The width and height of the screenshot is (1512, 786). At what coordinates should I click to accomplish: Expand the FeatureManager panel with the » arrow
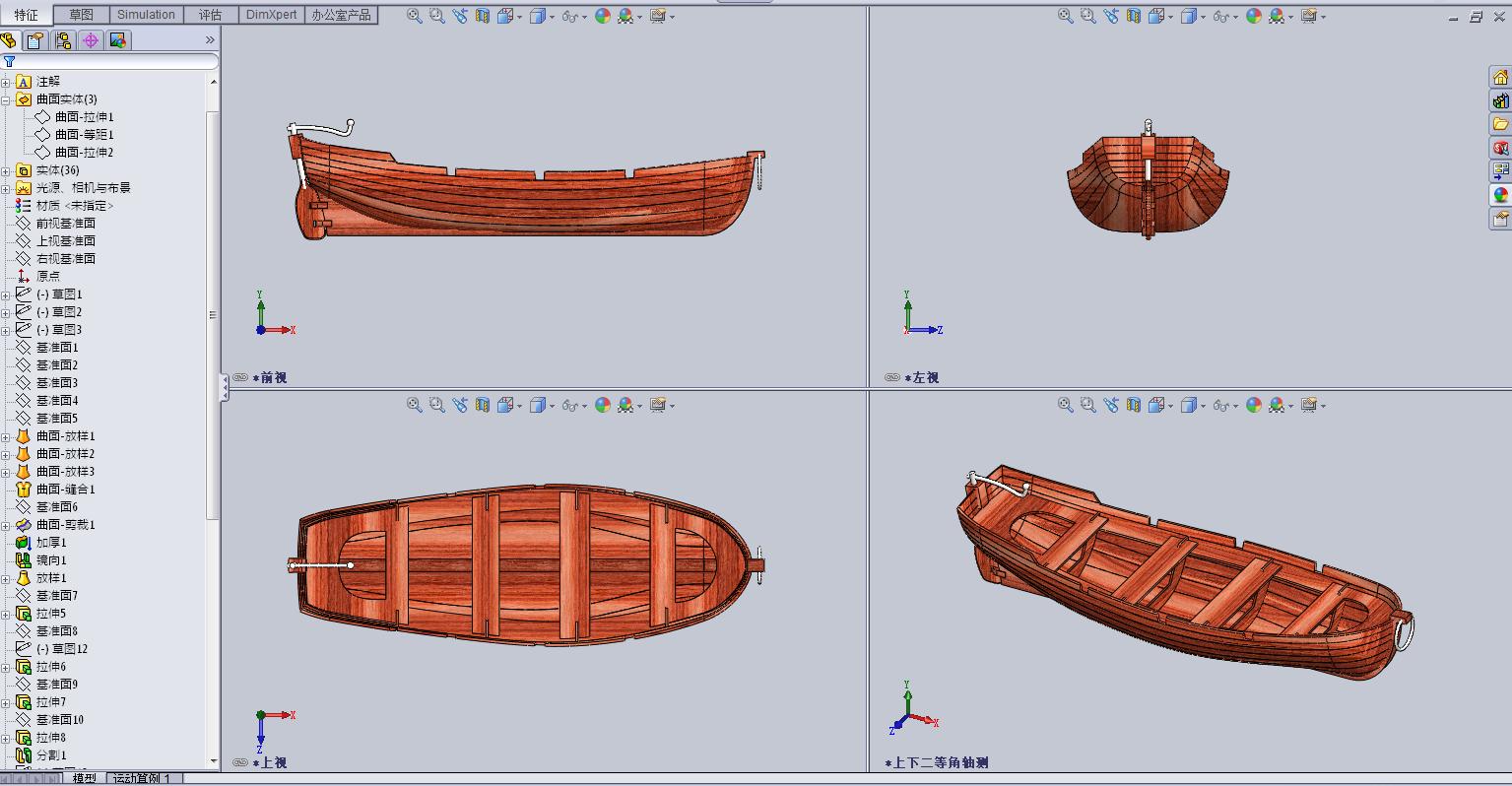[x=210, y=40]
